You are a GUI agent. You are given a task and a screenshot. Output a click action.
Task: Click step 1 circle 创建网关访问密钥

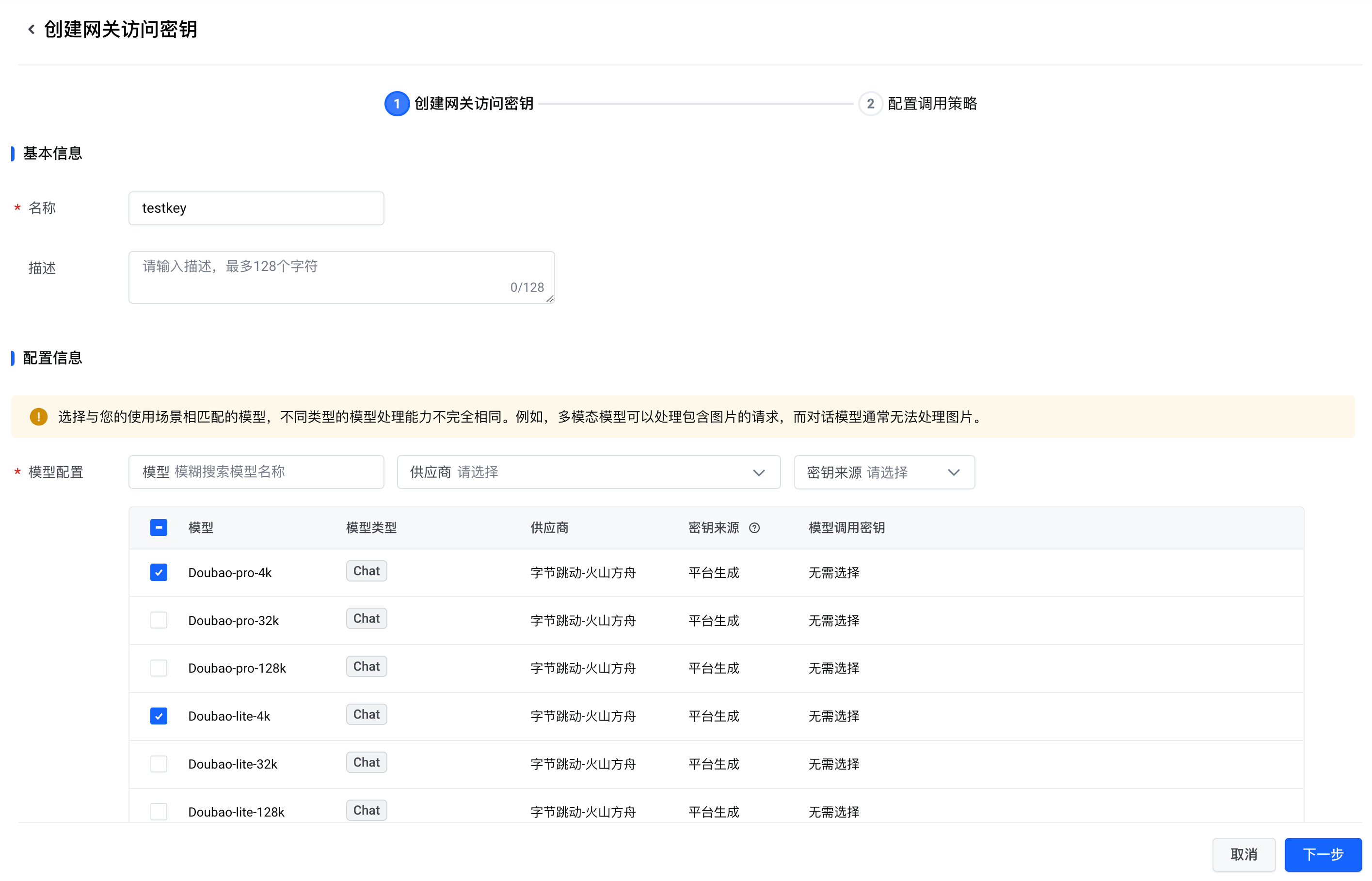pos(397,104)
